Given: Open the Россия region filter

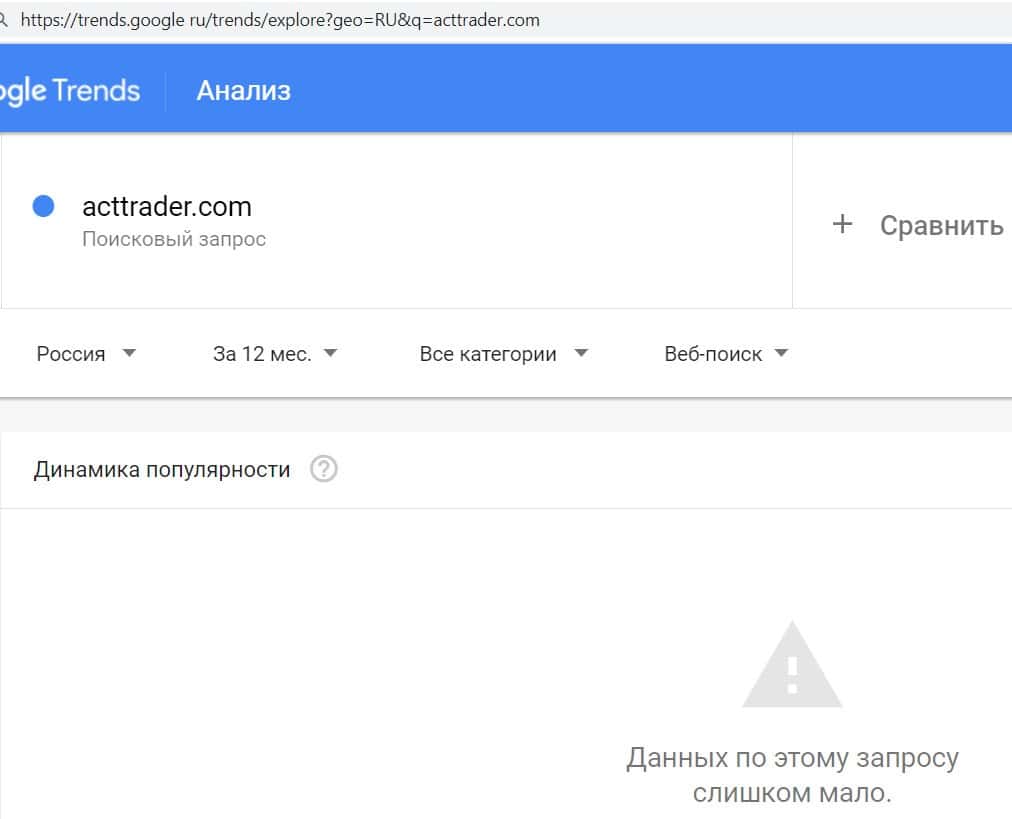Looking at the screenshot, I should coord(71,354).
